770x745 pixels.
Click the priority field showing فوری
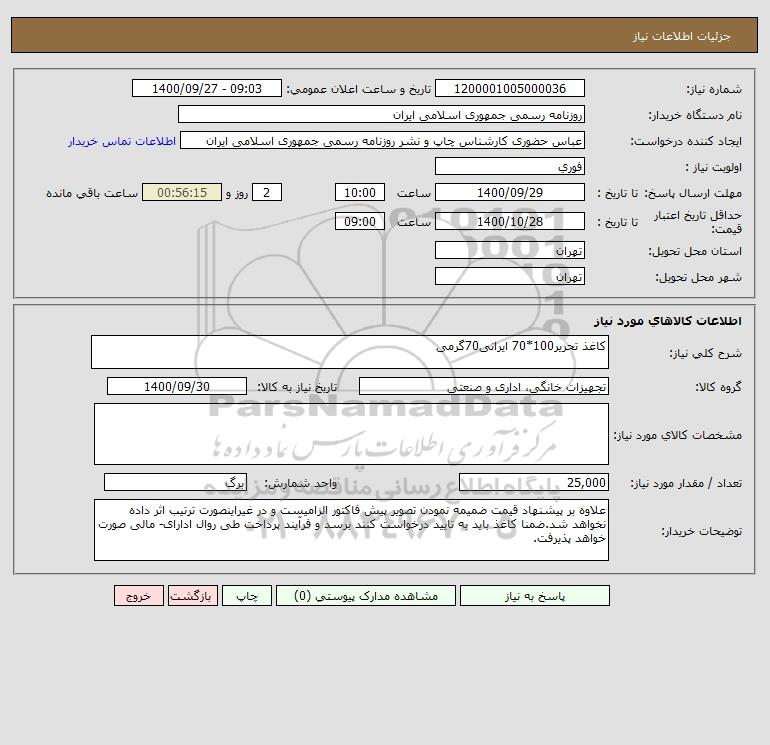pos(510,166)
